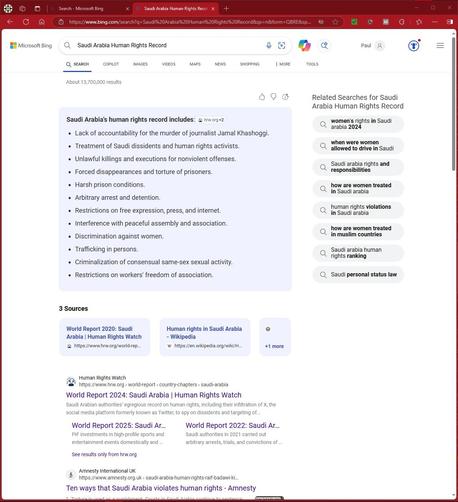Search how women treated in muslim countries

(358, 231)
